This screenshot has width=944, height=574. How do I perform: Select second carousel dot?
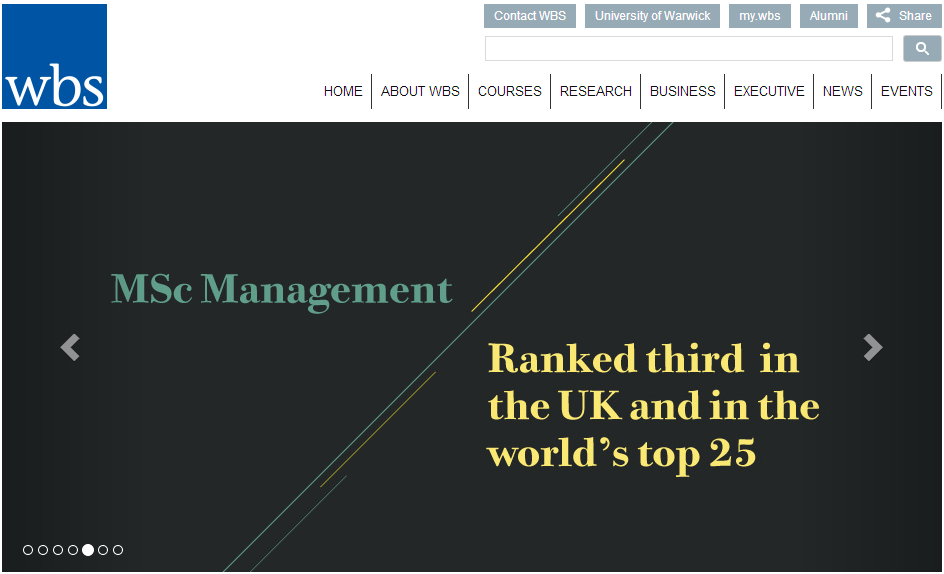coord(43,550)
